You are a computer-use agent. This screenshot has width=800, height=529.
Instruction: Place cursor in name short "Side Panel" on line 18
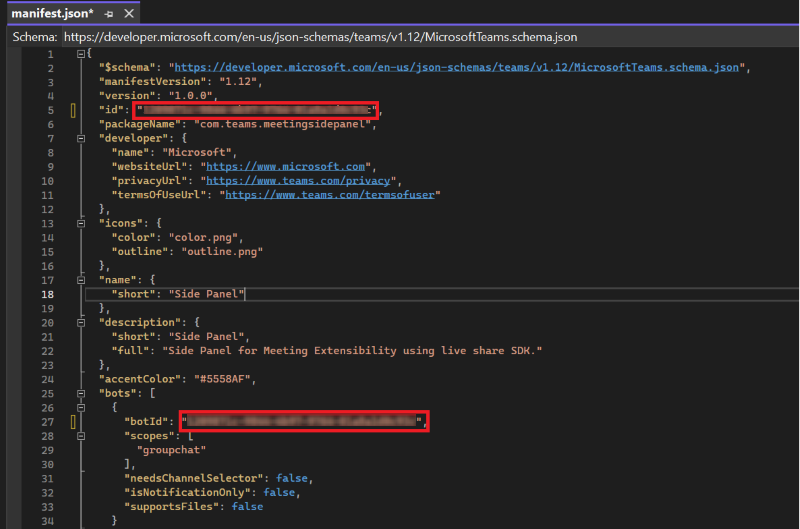pos(206,294)
